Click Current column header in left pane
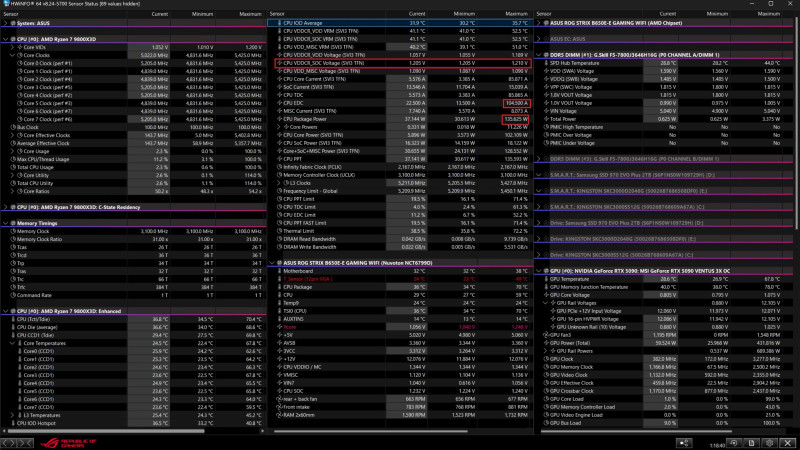The width and height of the screenshot is (800, 450). click(160, 14)
